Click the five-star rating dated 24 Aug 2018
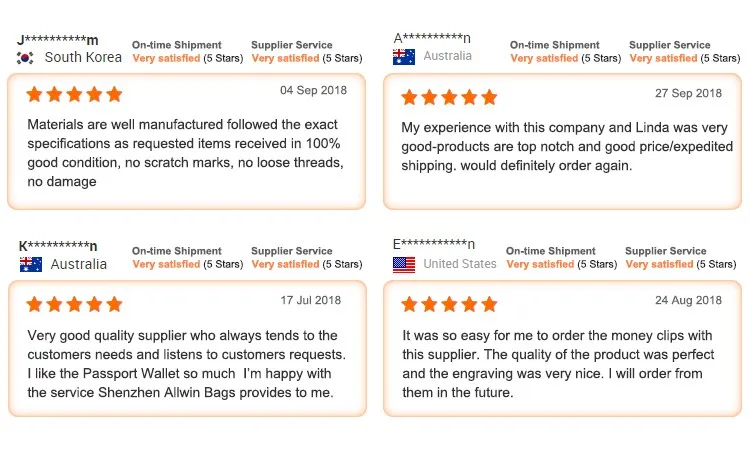 pos(449,304)
